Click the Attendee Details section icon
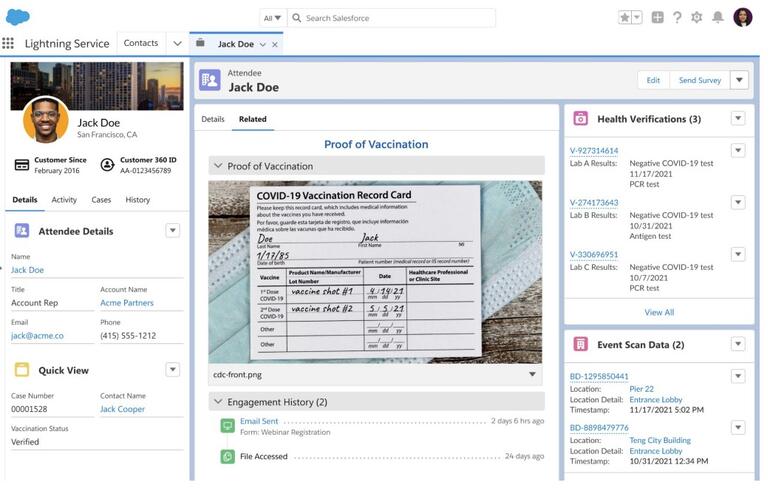770x488 pixels. click(x=22, y=230)
